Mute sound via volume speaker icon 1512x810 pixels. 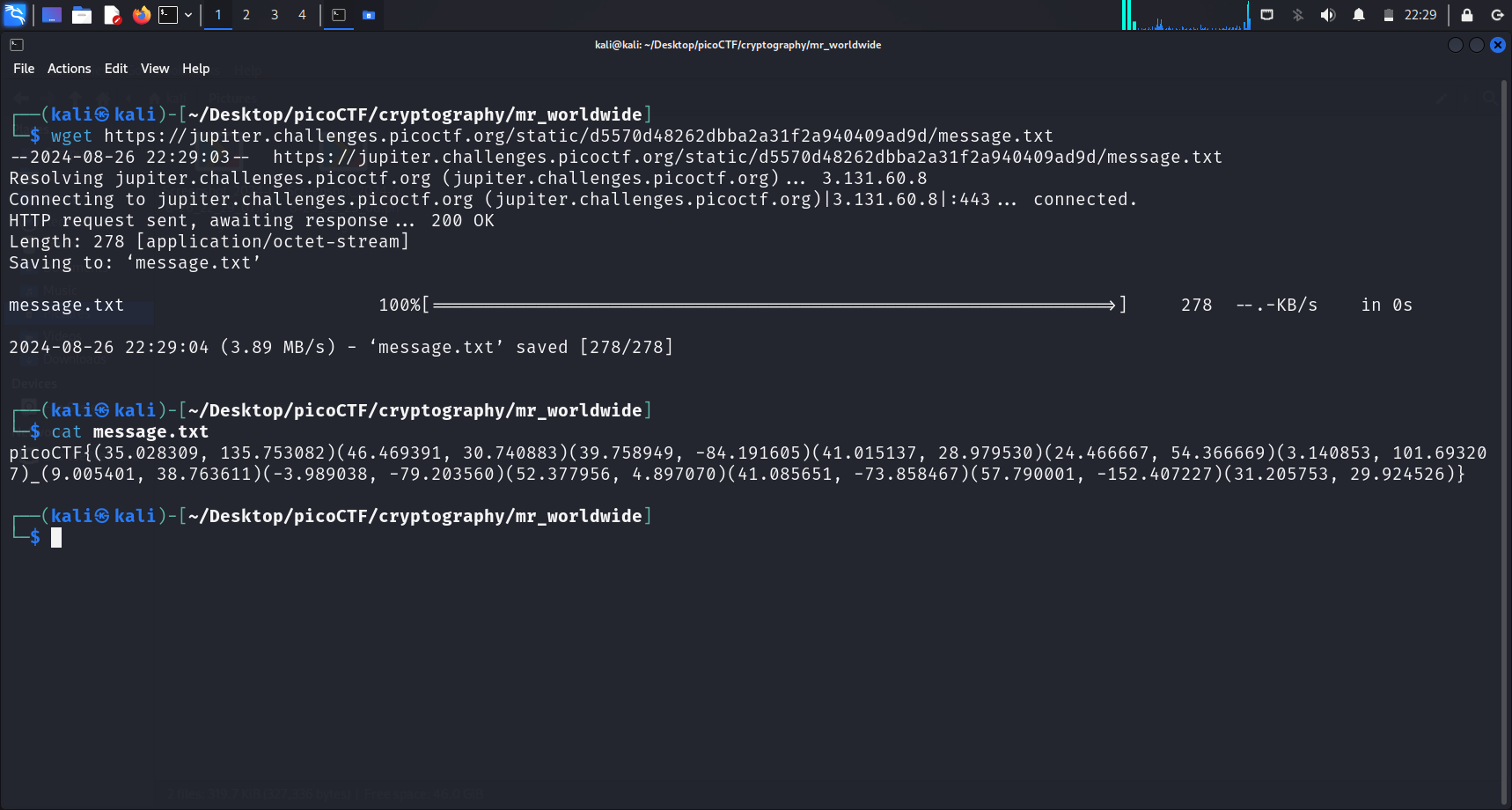(1328, 15)
